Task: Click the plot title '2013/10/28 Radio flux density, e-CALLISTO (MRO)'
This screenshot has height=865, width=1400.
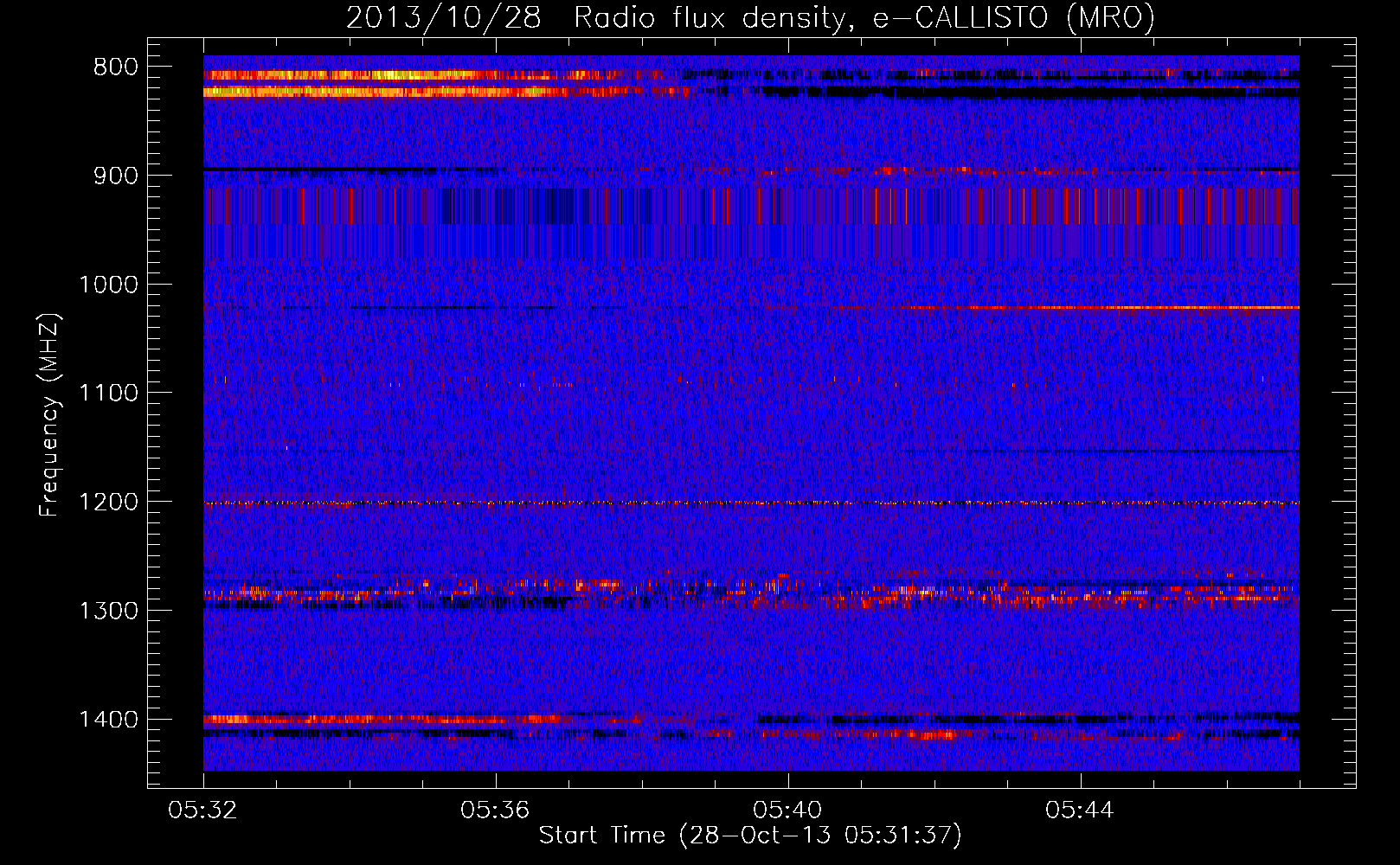Action: (x=750, y=18)
